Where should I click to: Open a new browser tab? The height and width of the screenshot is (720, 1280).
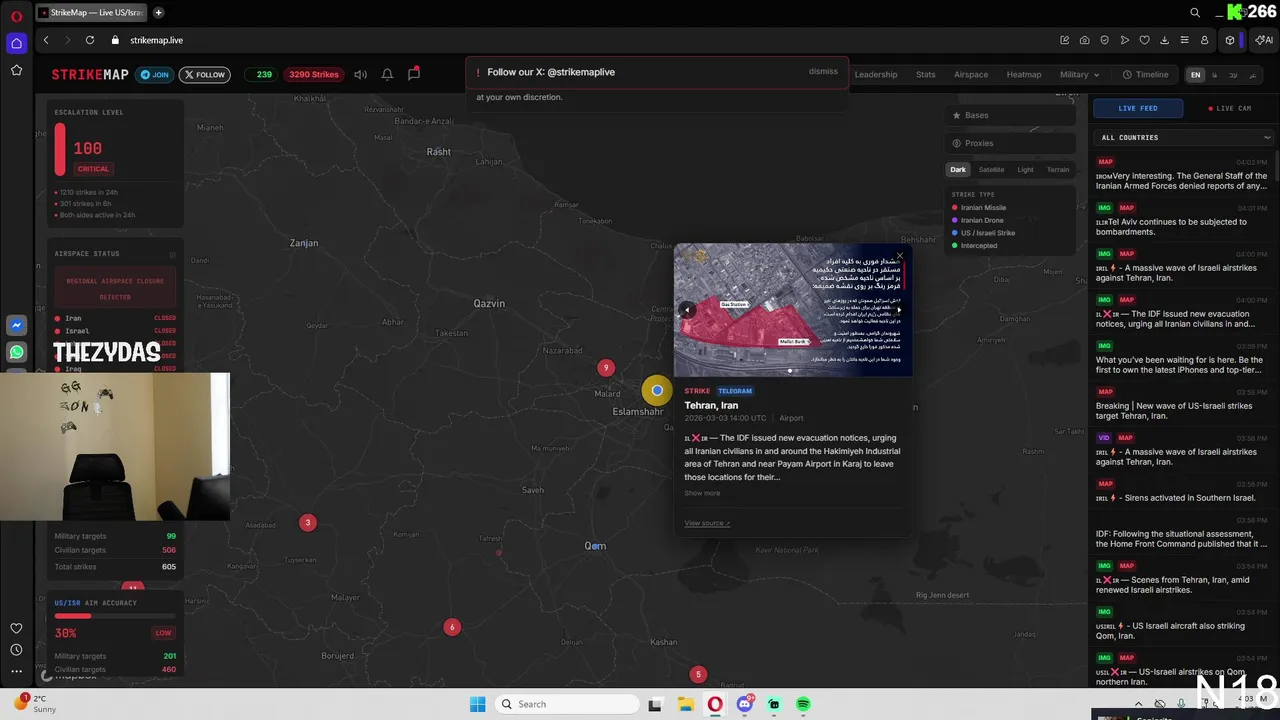pos(158,12)
